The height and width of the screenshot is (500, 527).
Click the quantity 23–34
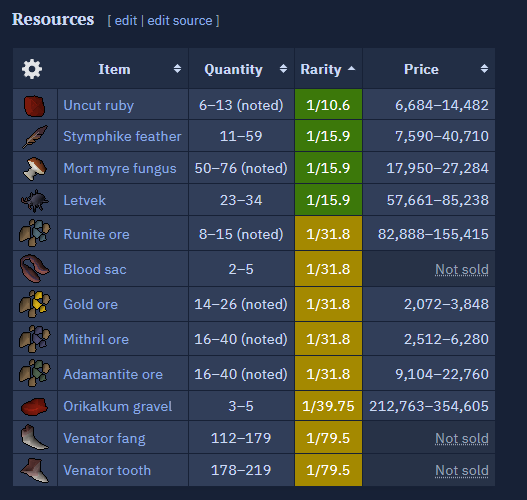241,200
